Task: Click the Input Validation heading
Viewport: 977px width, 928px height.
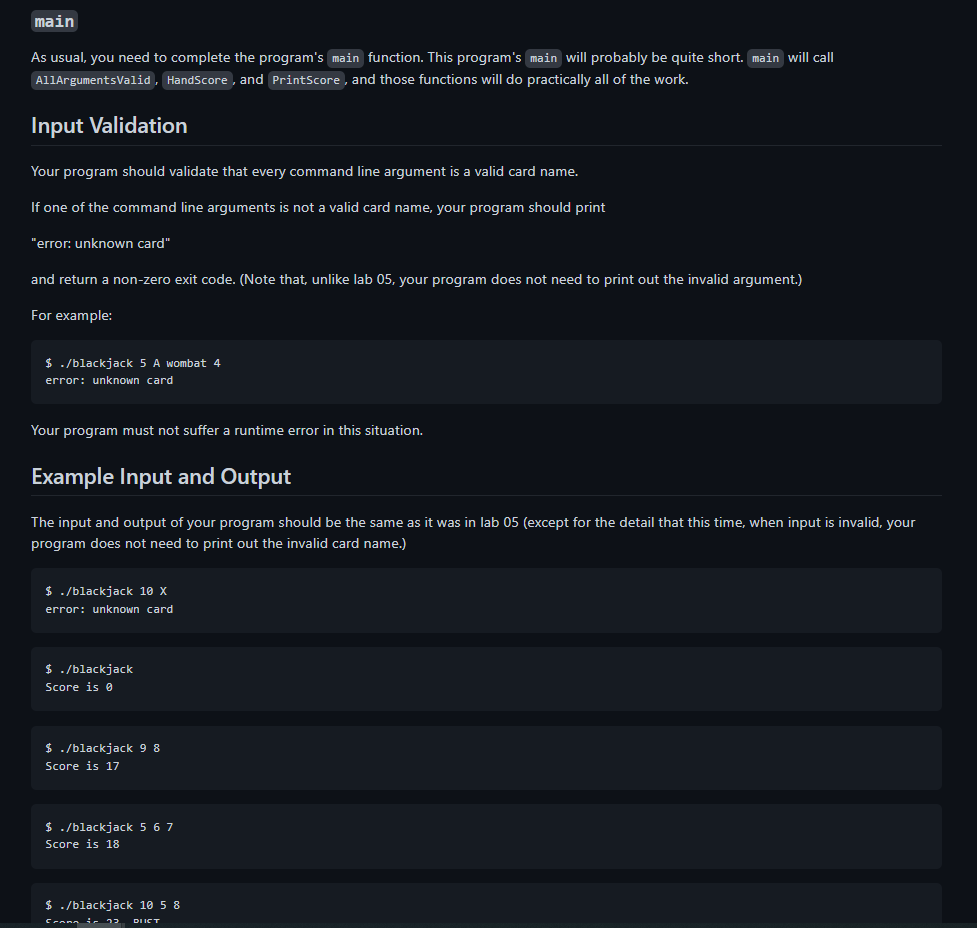Action: pos(109,126)
